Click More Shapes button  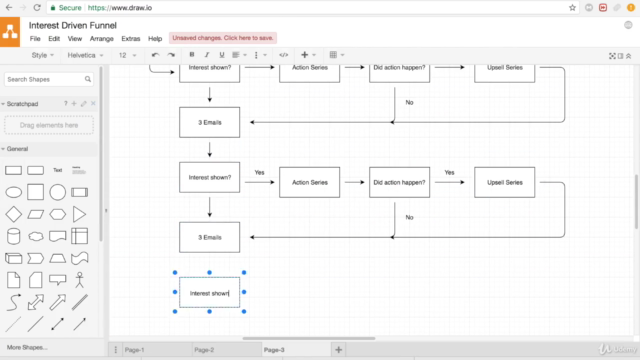(27, 347)
